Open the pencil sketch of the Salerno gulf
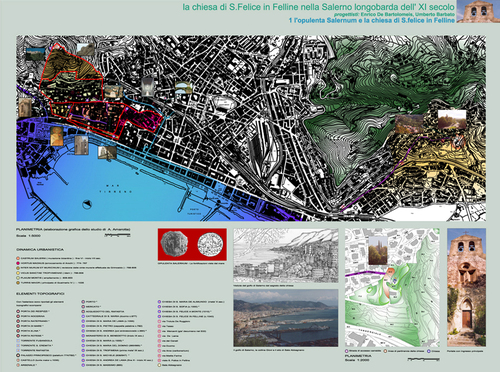 coord(286,256)
